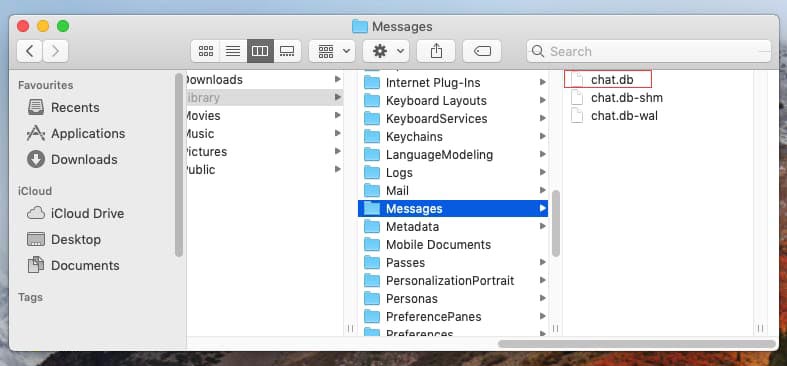Screen dimensions: 787x366
Task: Click the chat.db-wal document icon
Action: (577, 115)
